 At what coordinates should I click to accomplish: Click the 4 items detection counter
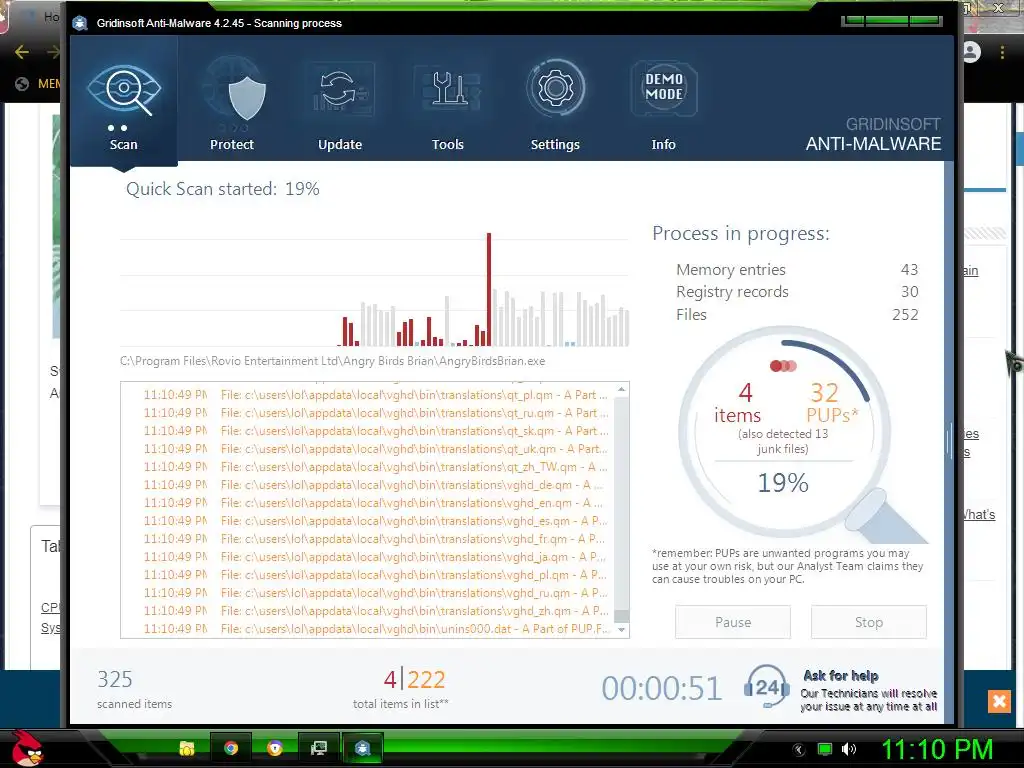click(x=738, y=402)
